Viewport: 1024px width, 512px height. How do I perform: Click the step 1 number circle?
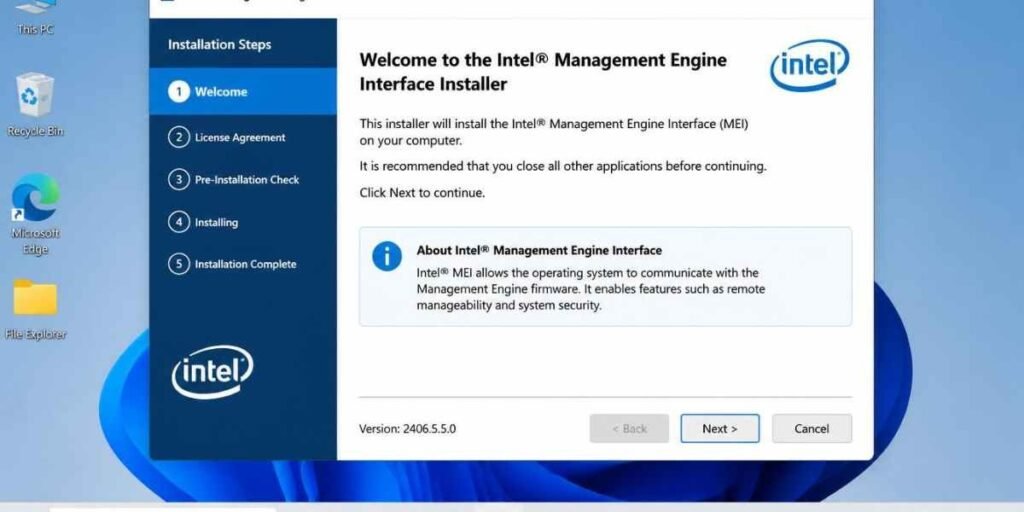[179, 91]
